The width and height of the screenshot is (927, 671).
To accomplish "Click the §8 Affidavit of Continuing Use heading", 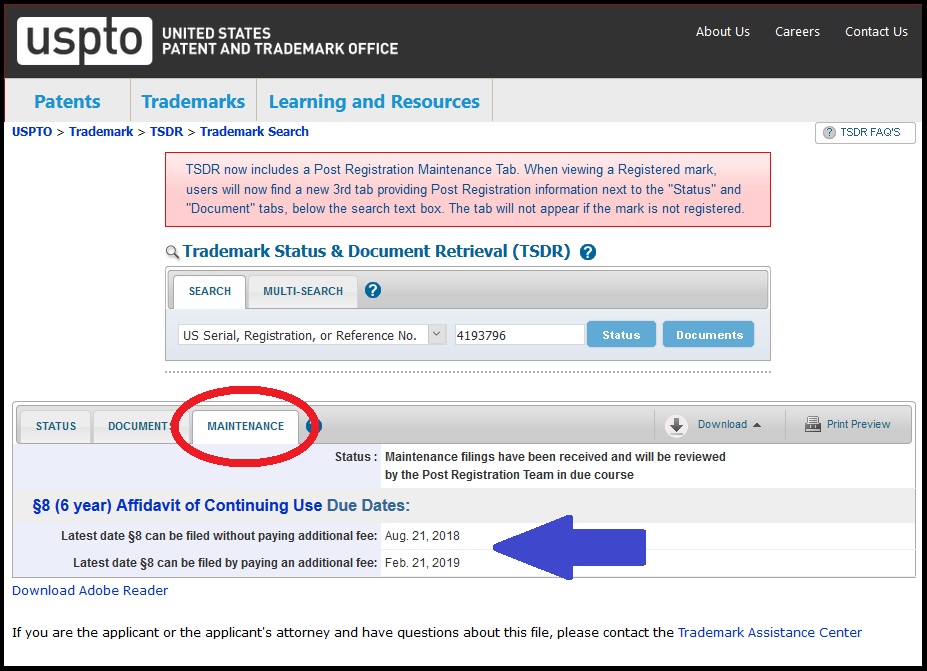I will pos(221,505).
